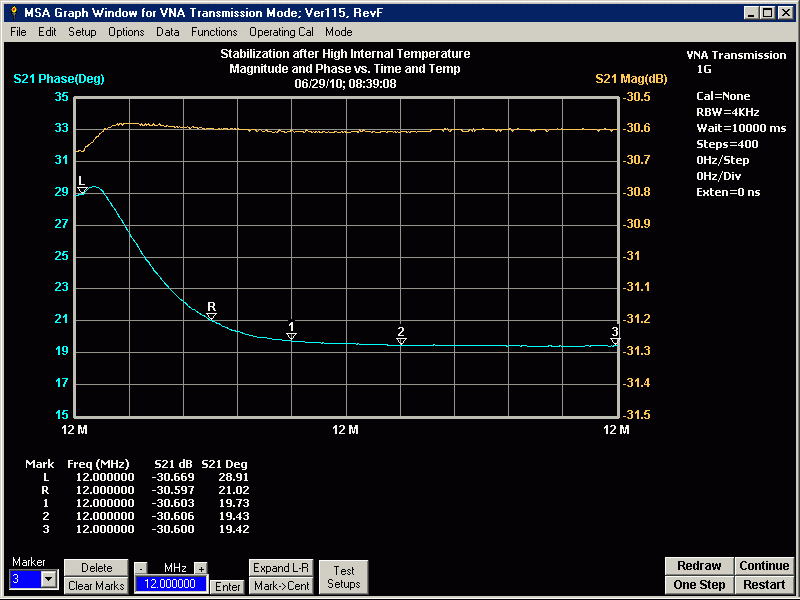Select marker L triangle on phase trace
800x600 pixels.
(x=82, y=191)
